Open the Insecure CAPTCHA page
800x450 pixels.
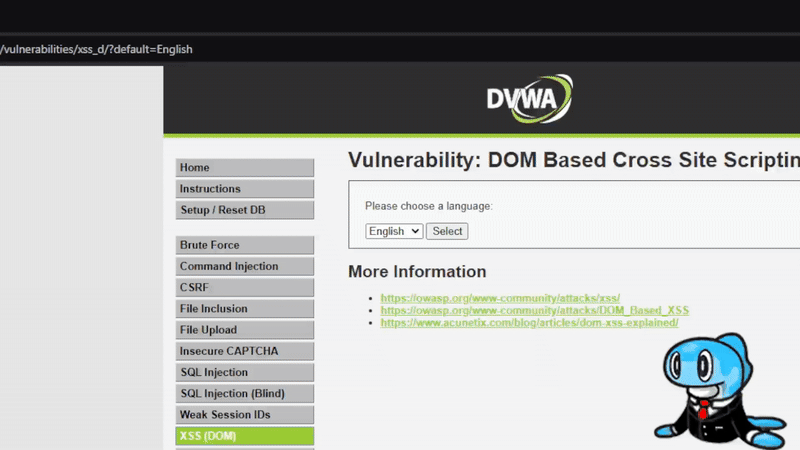pos(245,351)
